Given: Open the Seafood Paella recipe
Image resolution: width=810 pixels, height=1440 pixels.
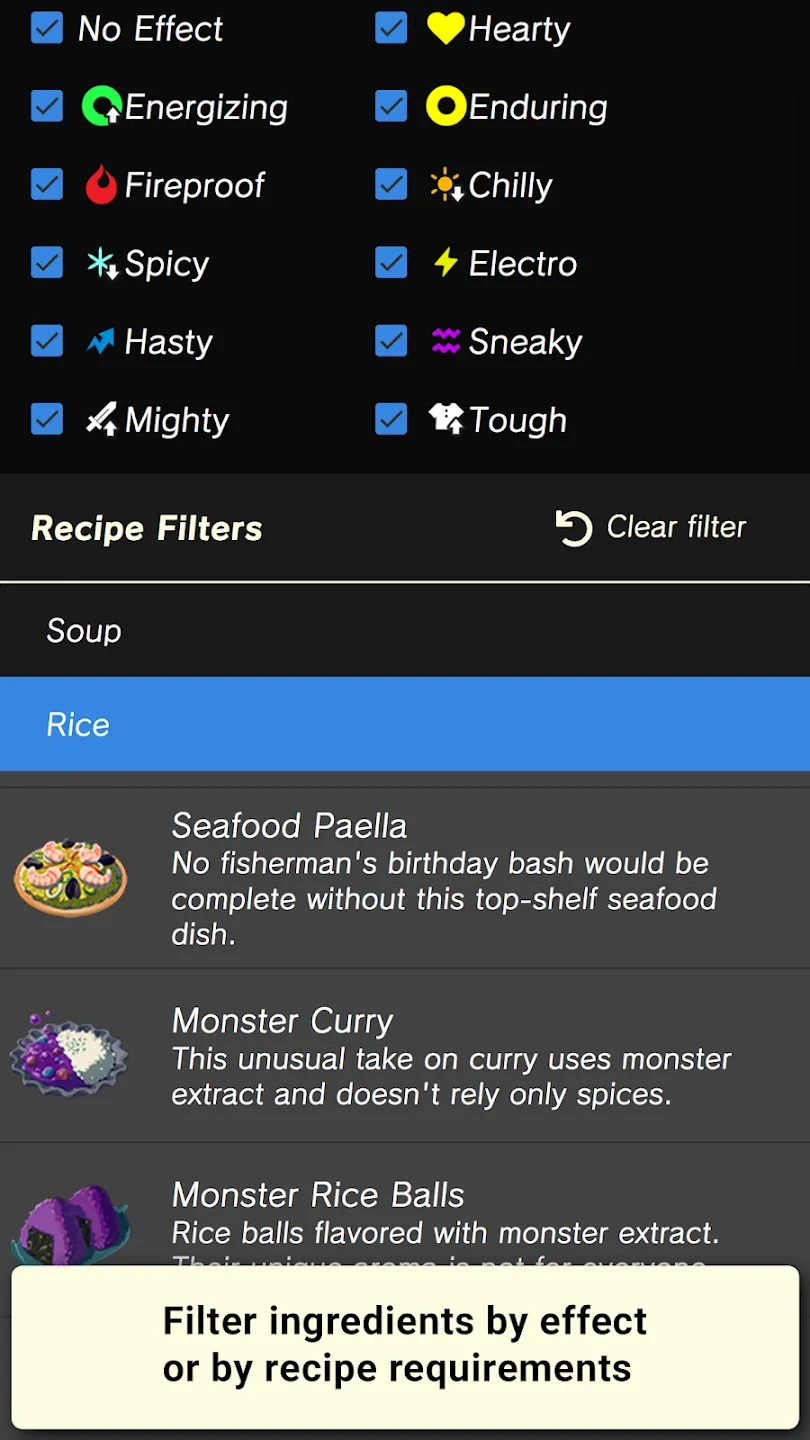Looking at the screenshot, I should 405,878.
